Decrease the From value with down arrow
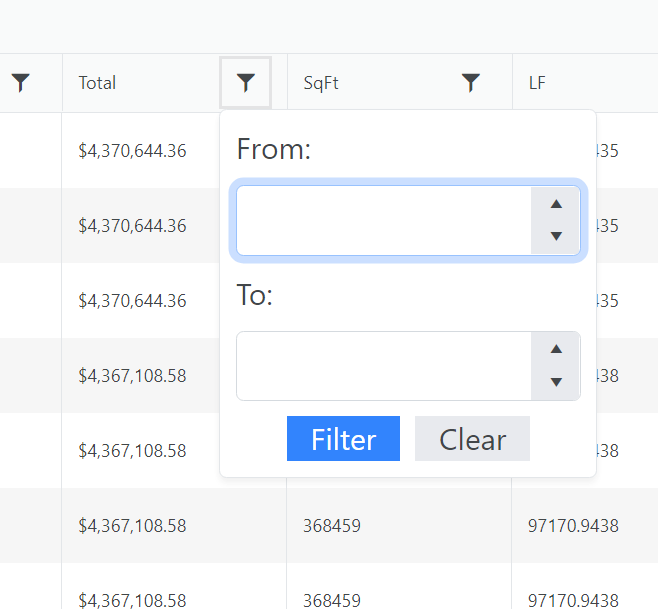 click(x=556, y=236)
